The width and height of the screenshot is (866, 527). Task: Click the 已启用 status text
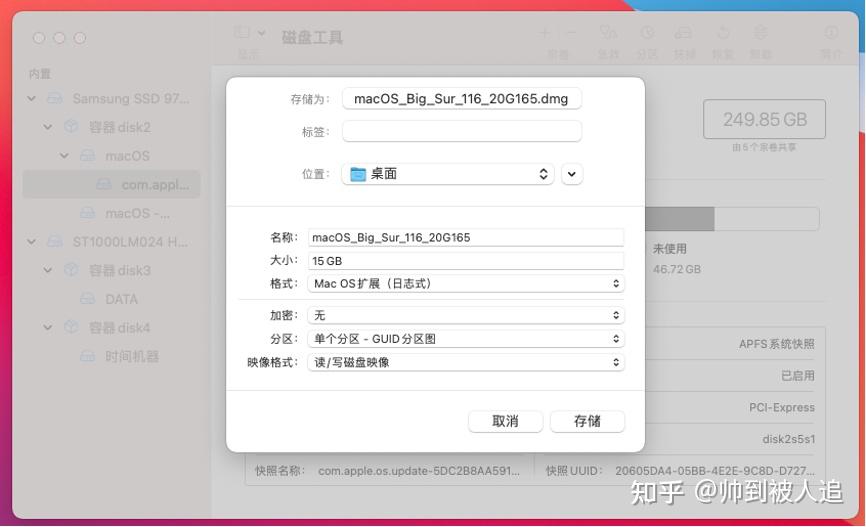798,376
